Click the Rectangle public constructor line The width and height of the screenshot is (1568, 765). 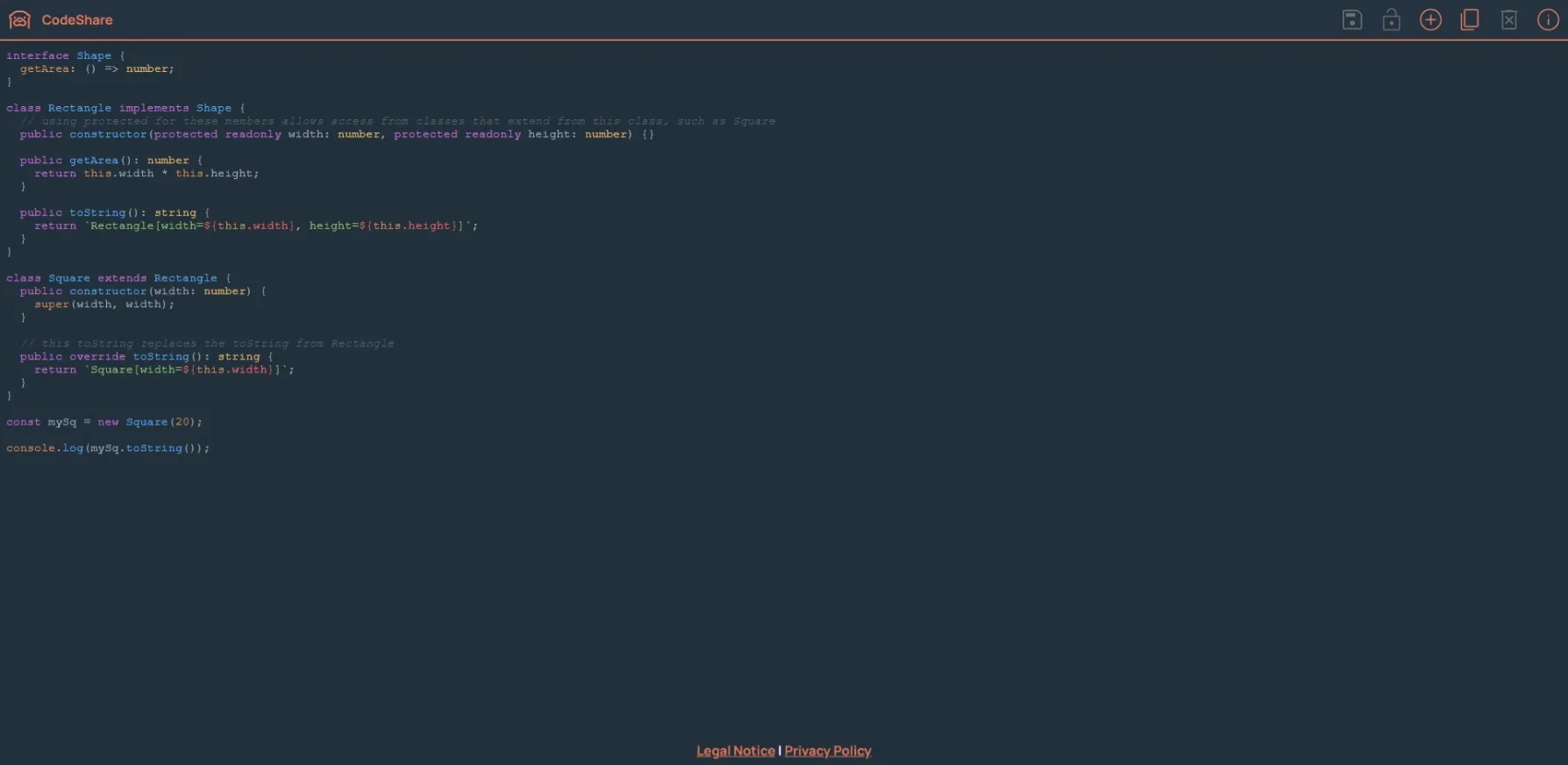click(337, 134)
